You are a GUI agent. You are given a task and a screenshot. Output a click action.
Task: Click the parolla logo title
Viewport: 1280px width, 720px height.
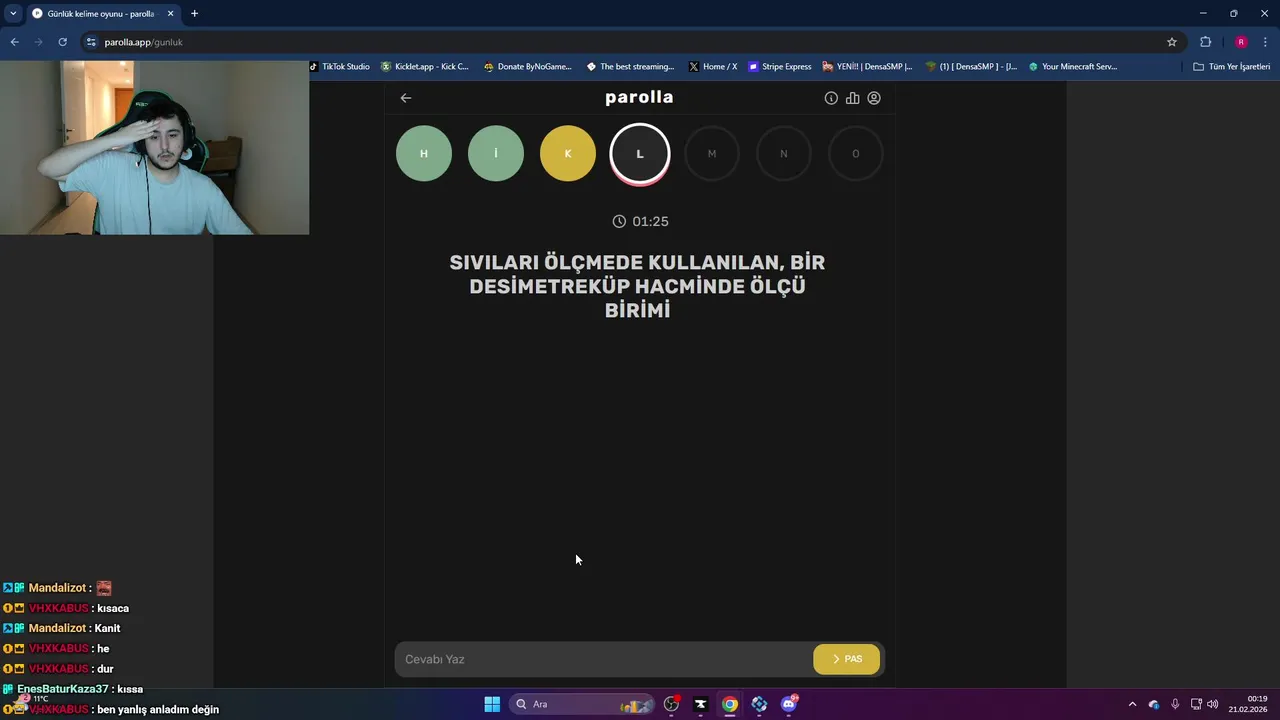(x=639, y=97)
